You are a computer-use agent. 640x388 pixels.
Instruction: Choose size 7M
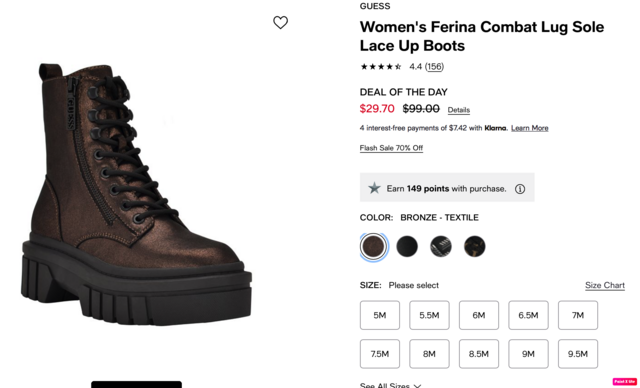point(578,315)
